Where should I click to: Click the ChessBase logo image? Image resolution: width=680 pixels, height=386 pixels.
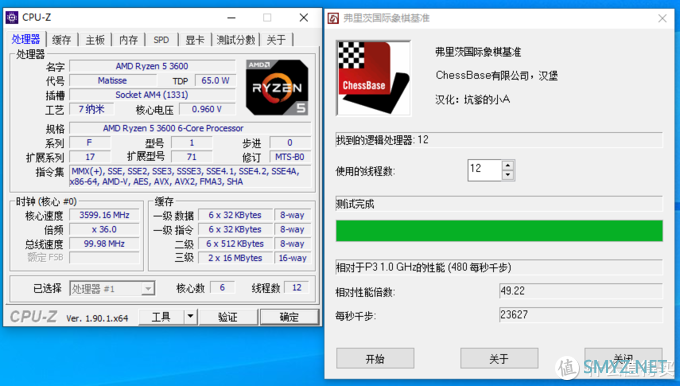click(373, 78)
